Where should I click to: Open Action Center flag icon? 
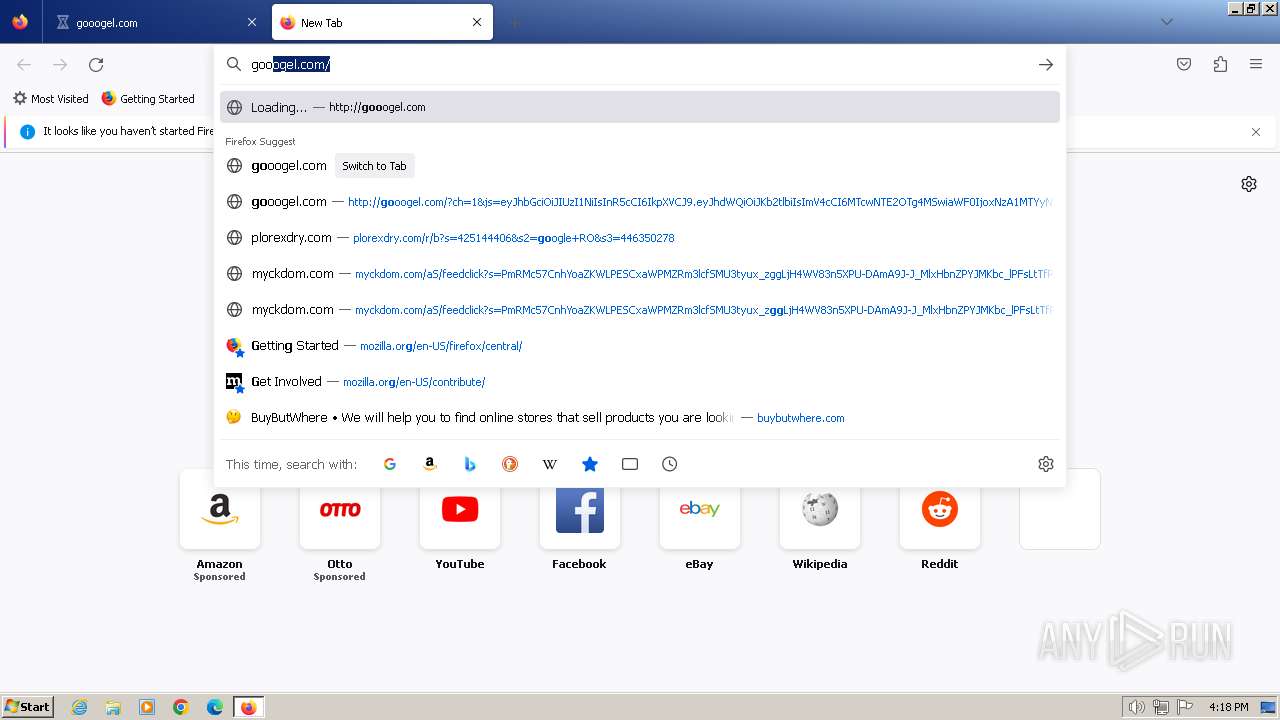[1185, 707]
